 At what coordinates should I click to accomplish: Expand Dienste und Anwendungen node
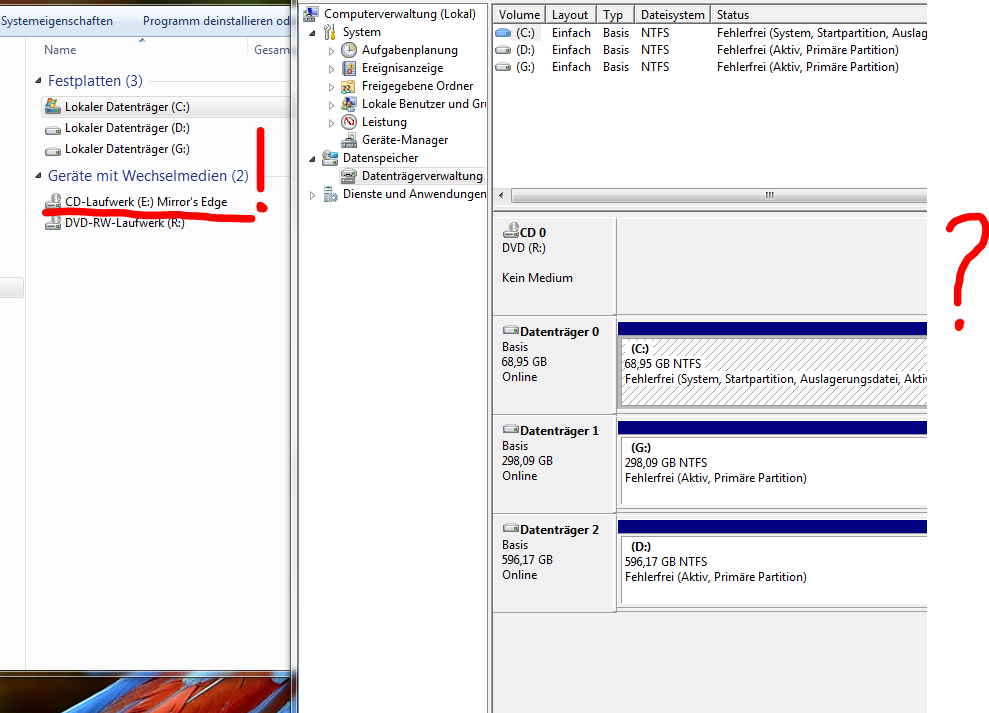click(312, 194)
